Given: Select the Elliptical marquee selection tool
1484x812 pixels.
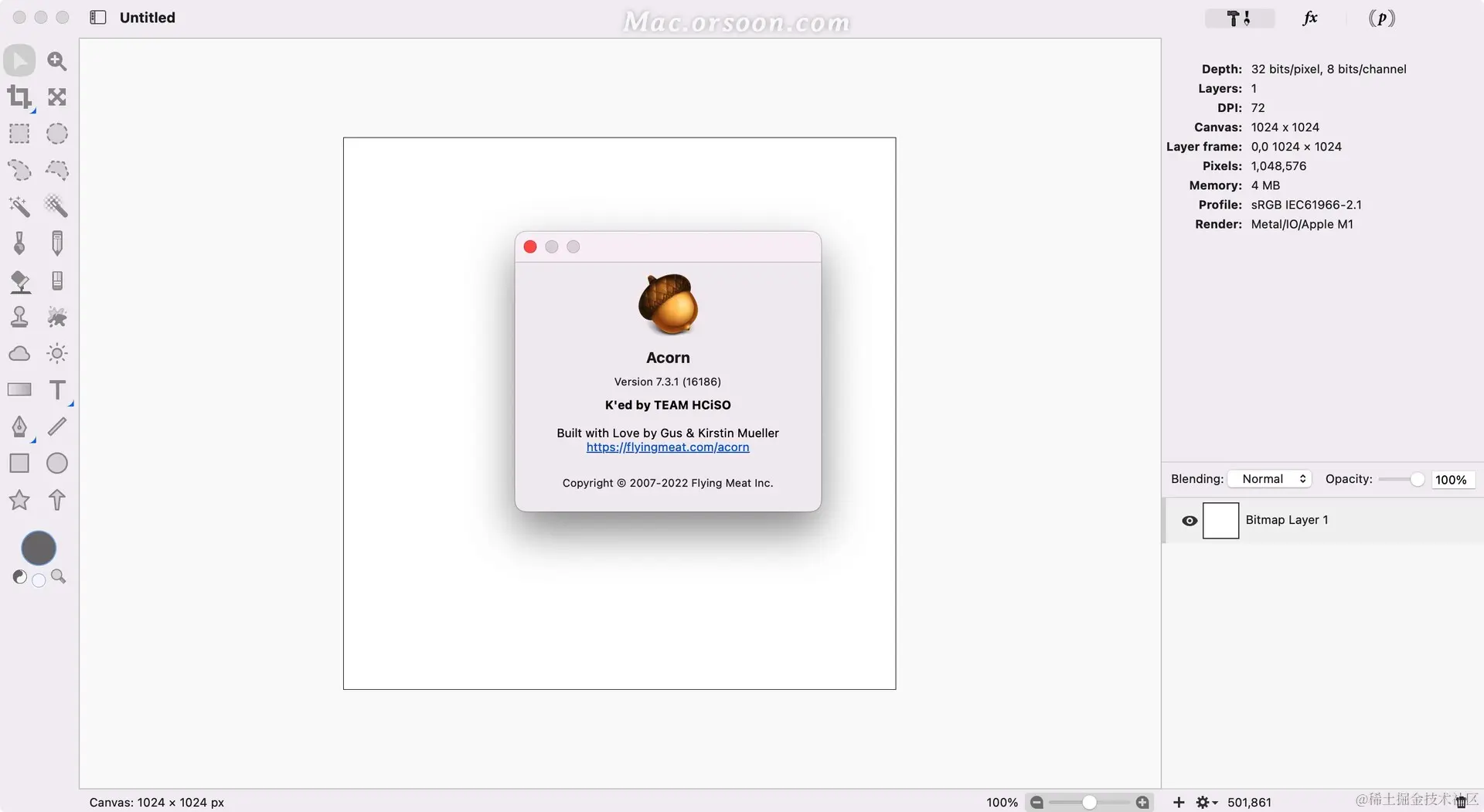Looking at the screenshot, I should point(57,134).
